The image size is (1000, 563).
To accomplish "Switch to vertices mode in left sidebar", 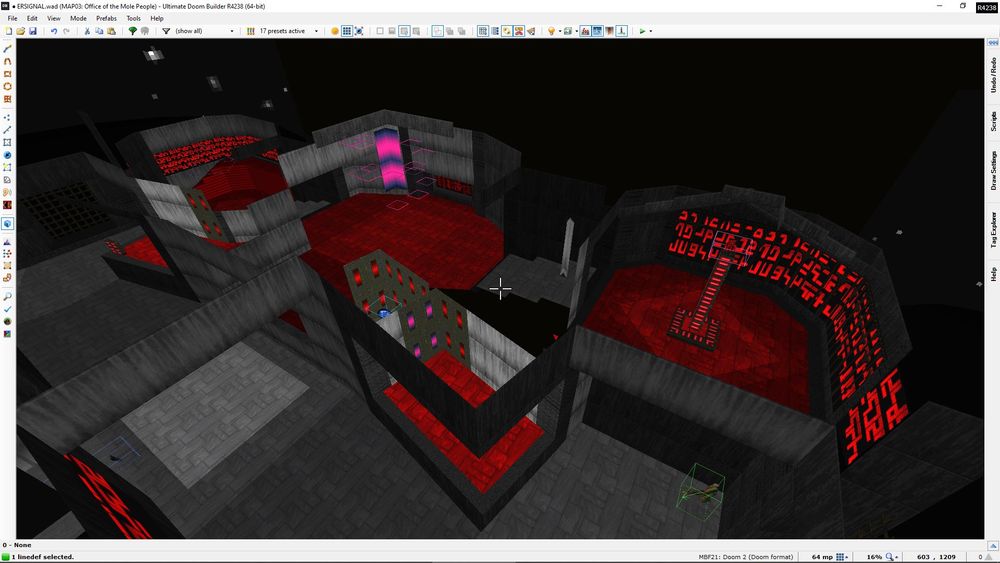I will 7,117.
